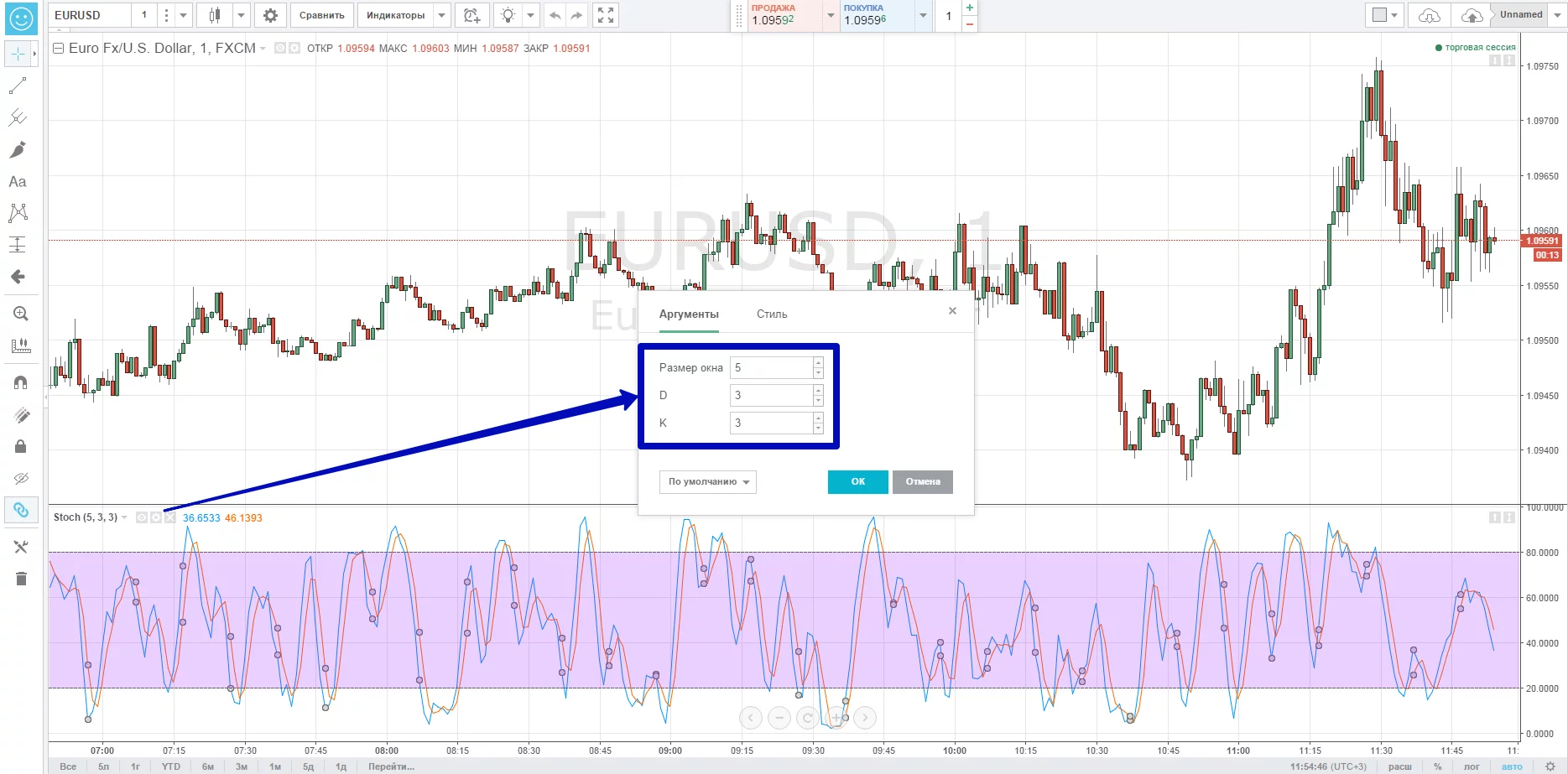Viewport: 1568px width, 774px height.
Task: Select the brush drawing tool
Action: (x=18, y=150)
